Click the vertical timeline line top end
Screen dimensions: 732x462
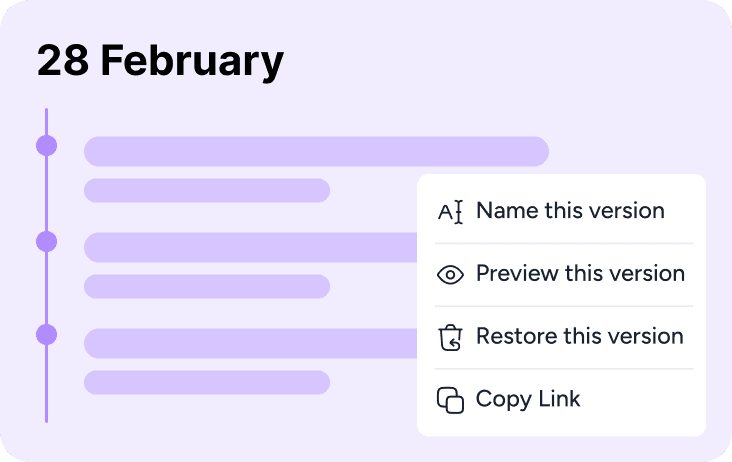tap(47, 111)
